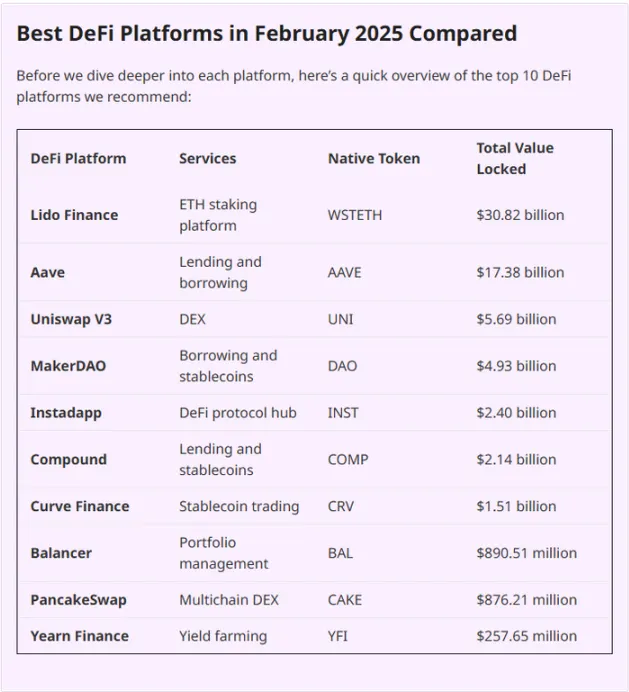The width and height of the screenshot is (629, 692).
Task: Click the WSTETH native token cell
Action: [355, 215]
